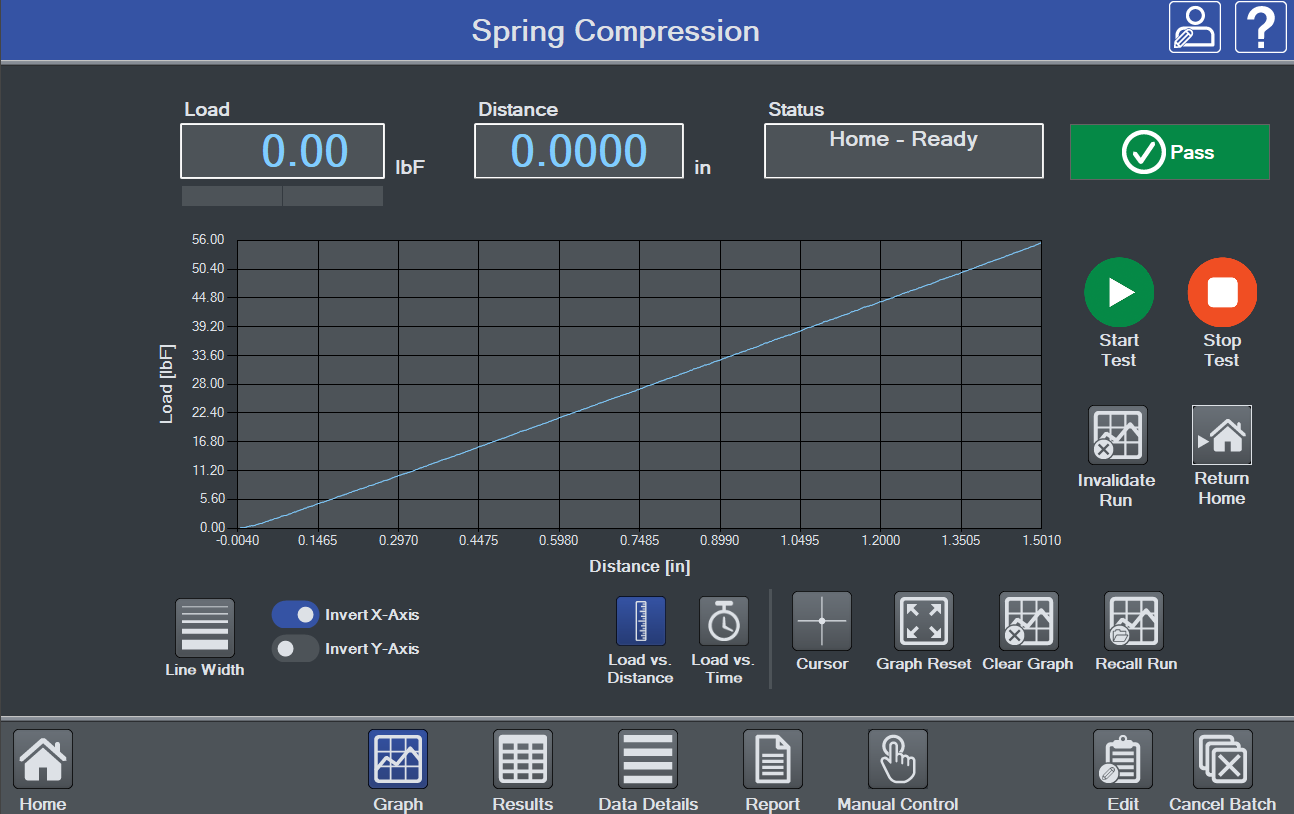Click the Edit clipboard icon
Image resolution: width=1294 pixels, height=814 pixels.
[x=1123, y=759]
